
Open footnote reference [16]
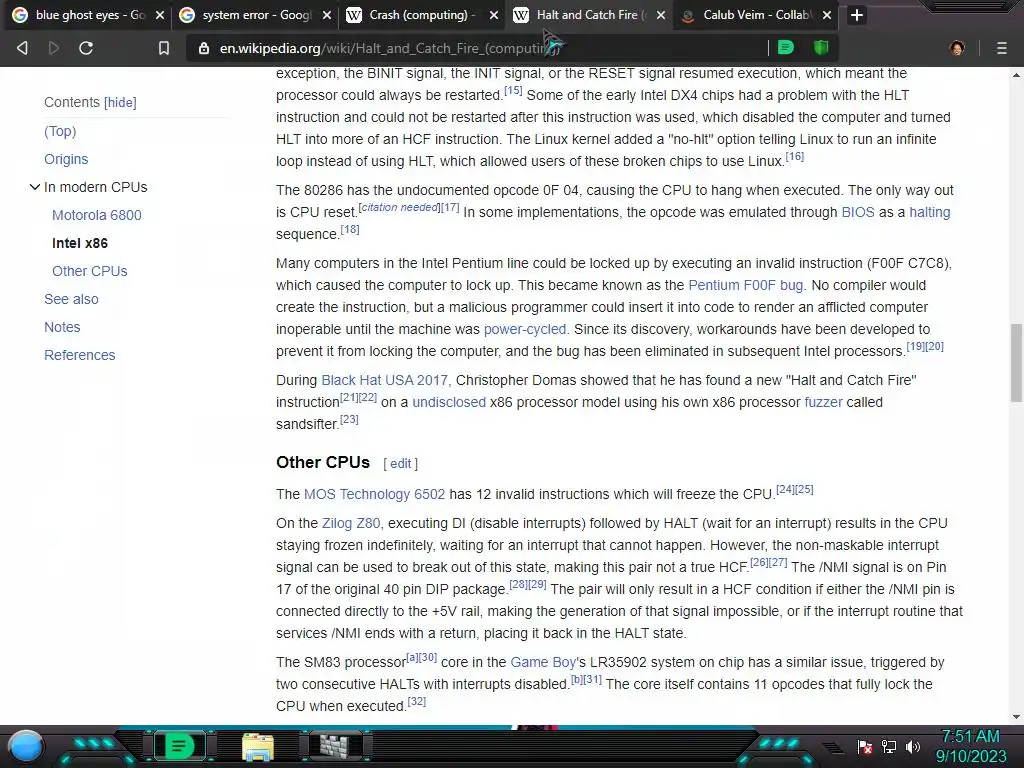[x=795, y=157]
